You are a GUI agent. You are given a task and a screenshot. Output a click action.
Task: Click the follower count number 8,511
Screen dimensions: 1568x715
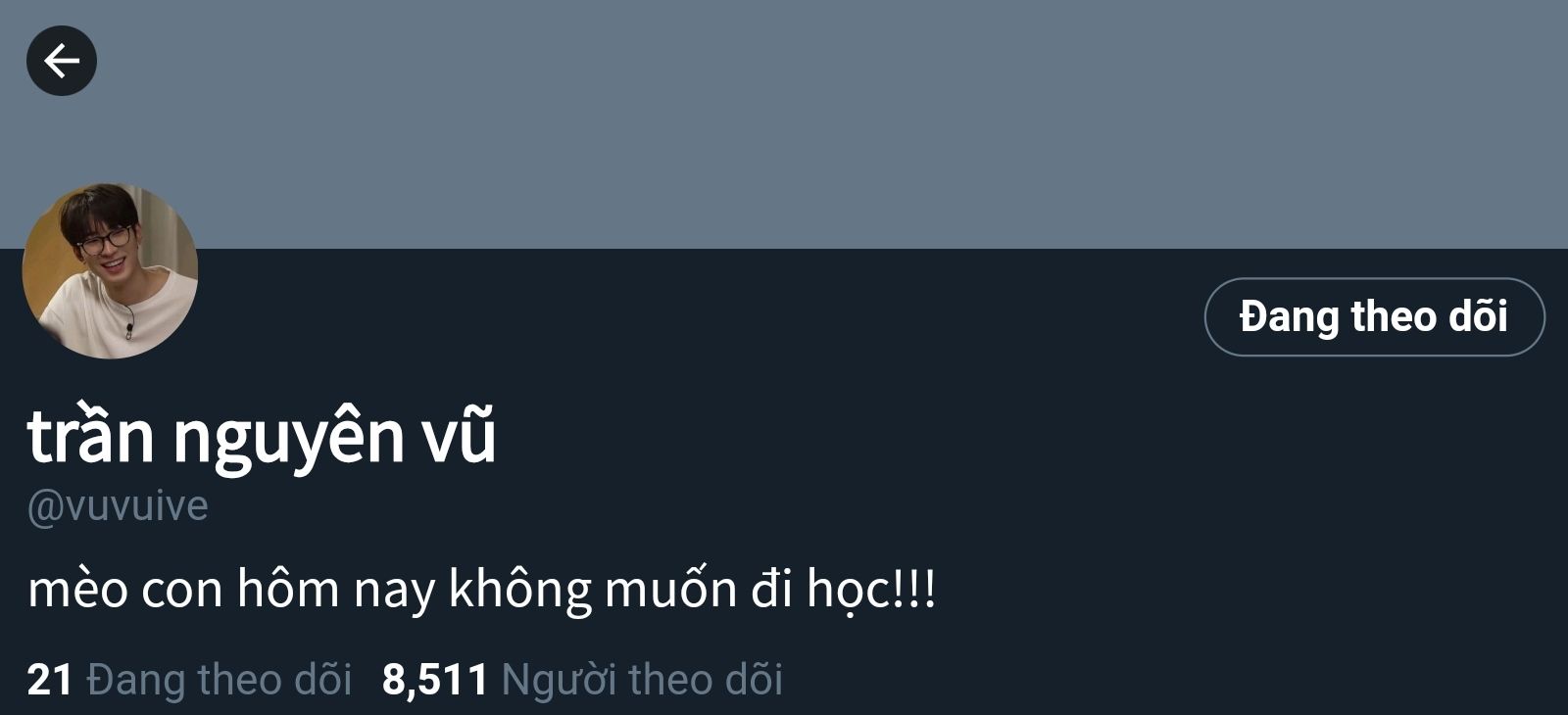click(434, 681)
